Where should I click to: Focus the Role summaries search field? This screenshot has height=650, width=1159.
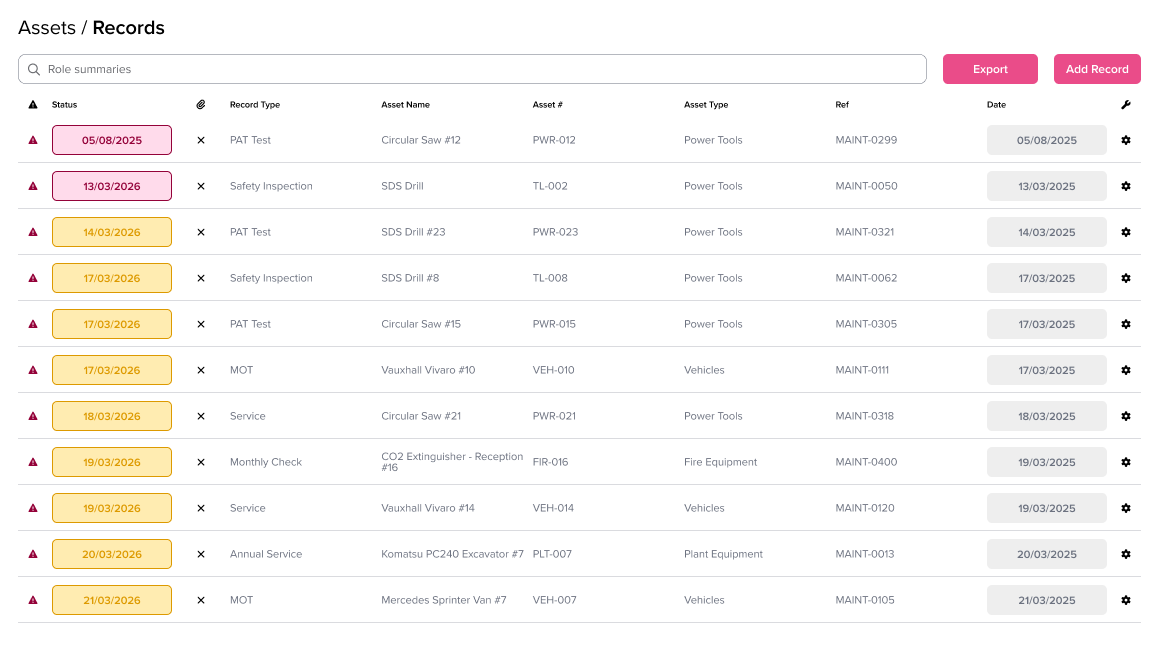(x=480, y=70)
